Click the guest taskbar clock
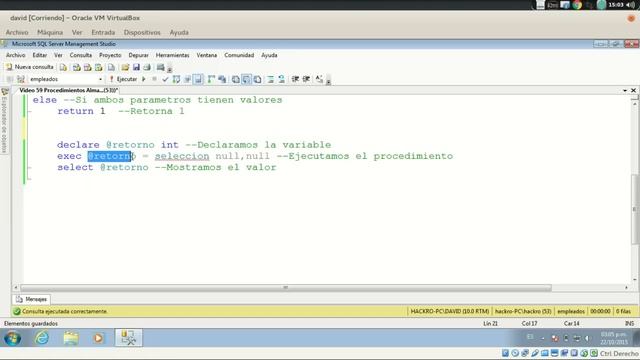The image size is (640, 360). [614, 338]
